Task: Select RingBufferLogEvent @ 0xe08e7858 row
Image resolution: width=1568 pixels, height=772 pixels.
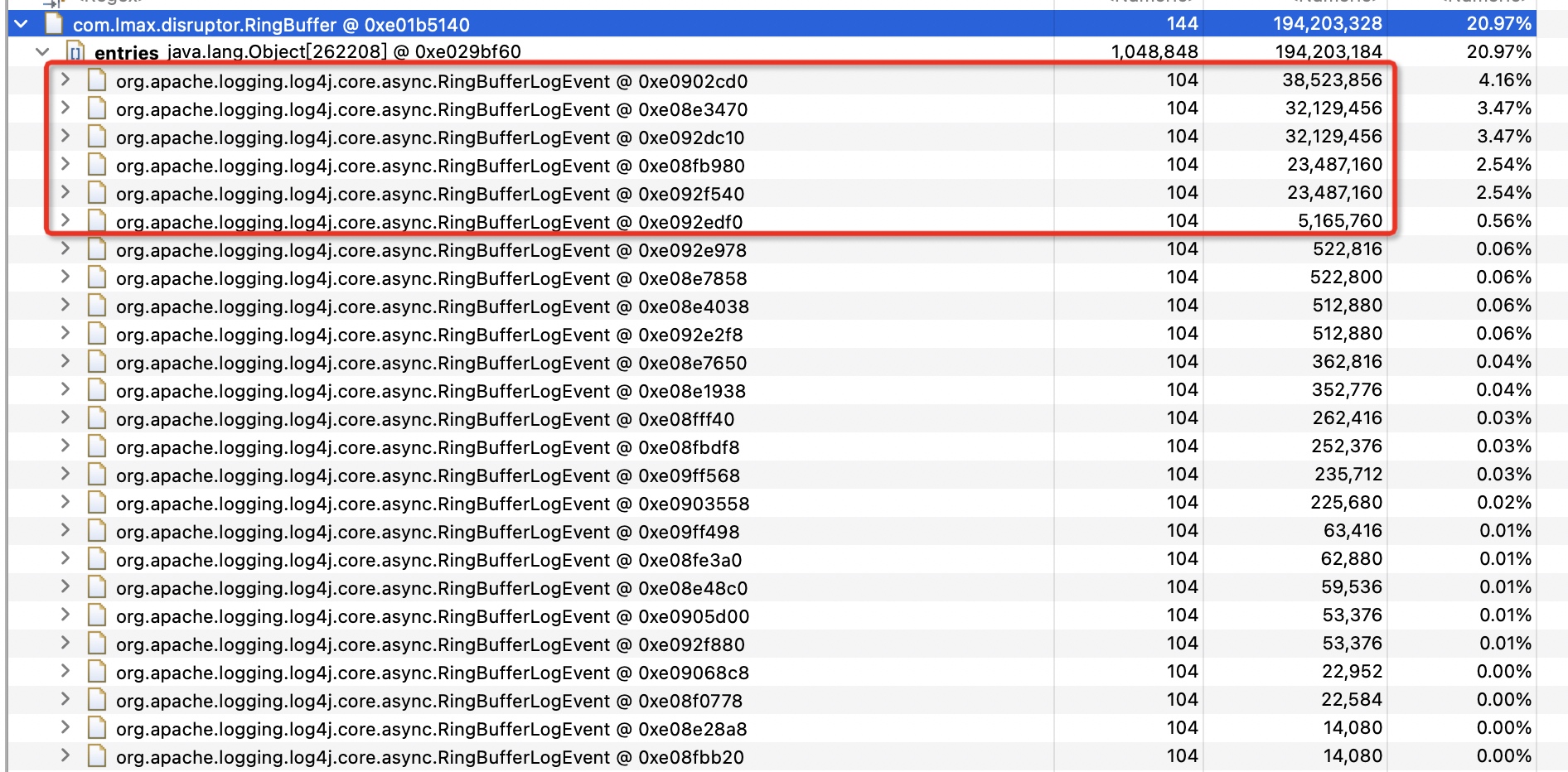Action: pyautogui.click(x=431, y=278)
